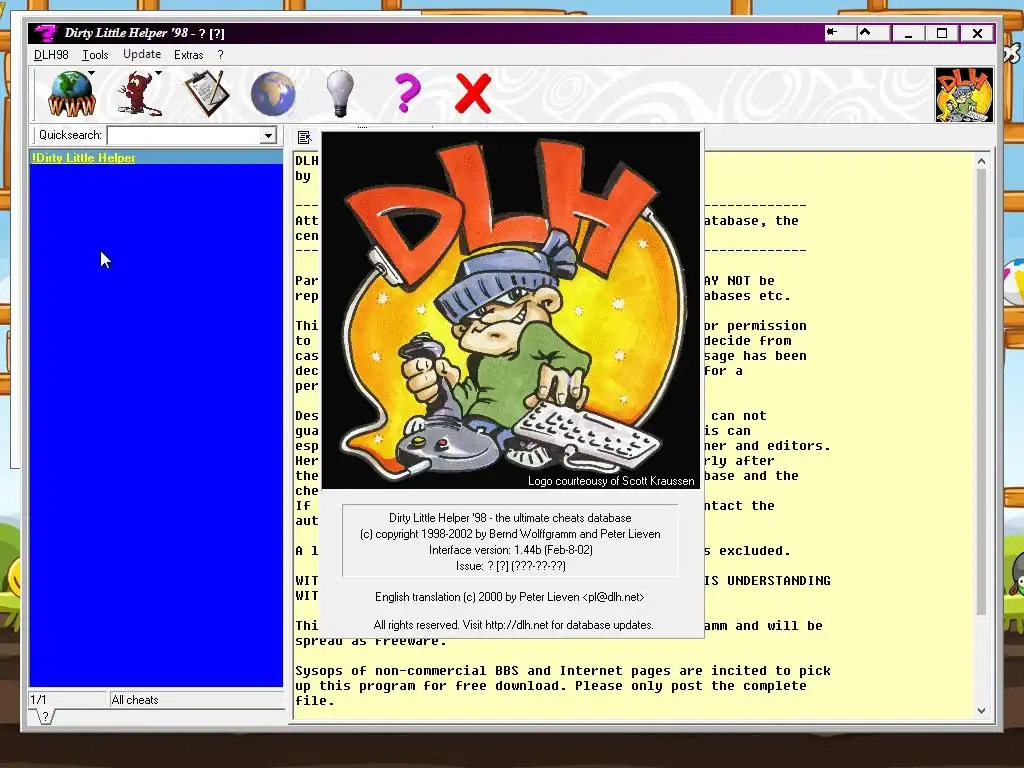
Task: Click the text panel document icon
Action: coord(304,137)
